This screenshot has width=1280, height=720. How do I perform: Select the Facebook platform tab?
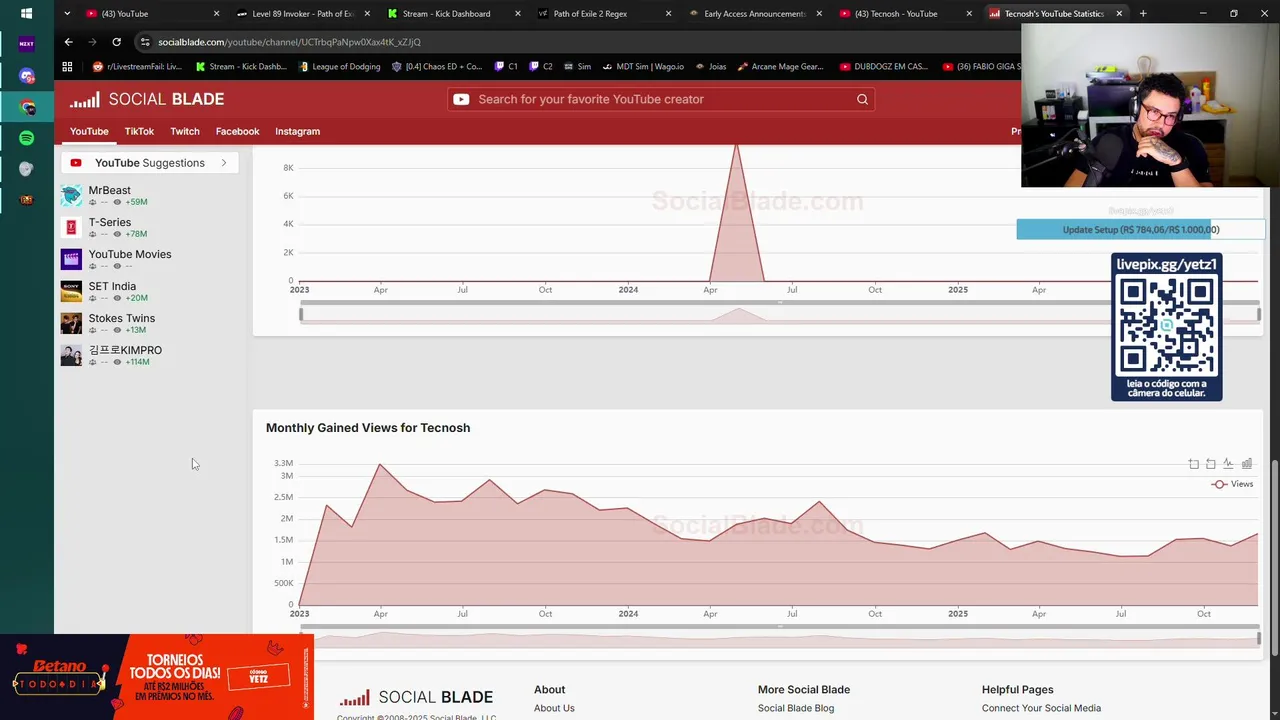coord(237,131)
